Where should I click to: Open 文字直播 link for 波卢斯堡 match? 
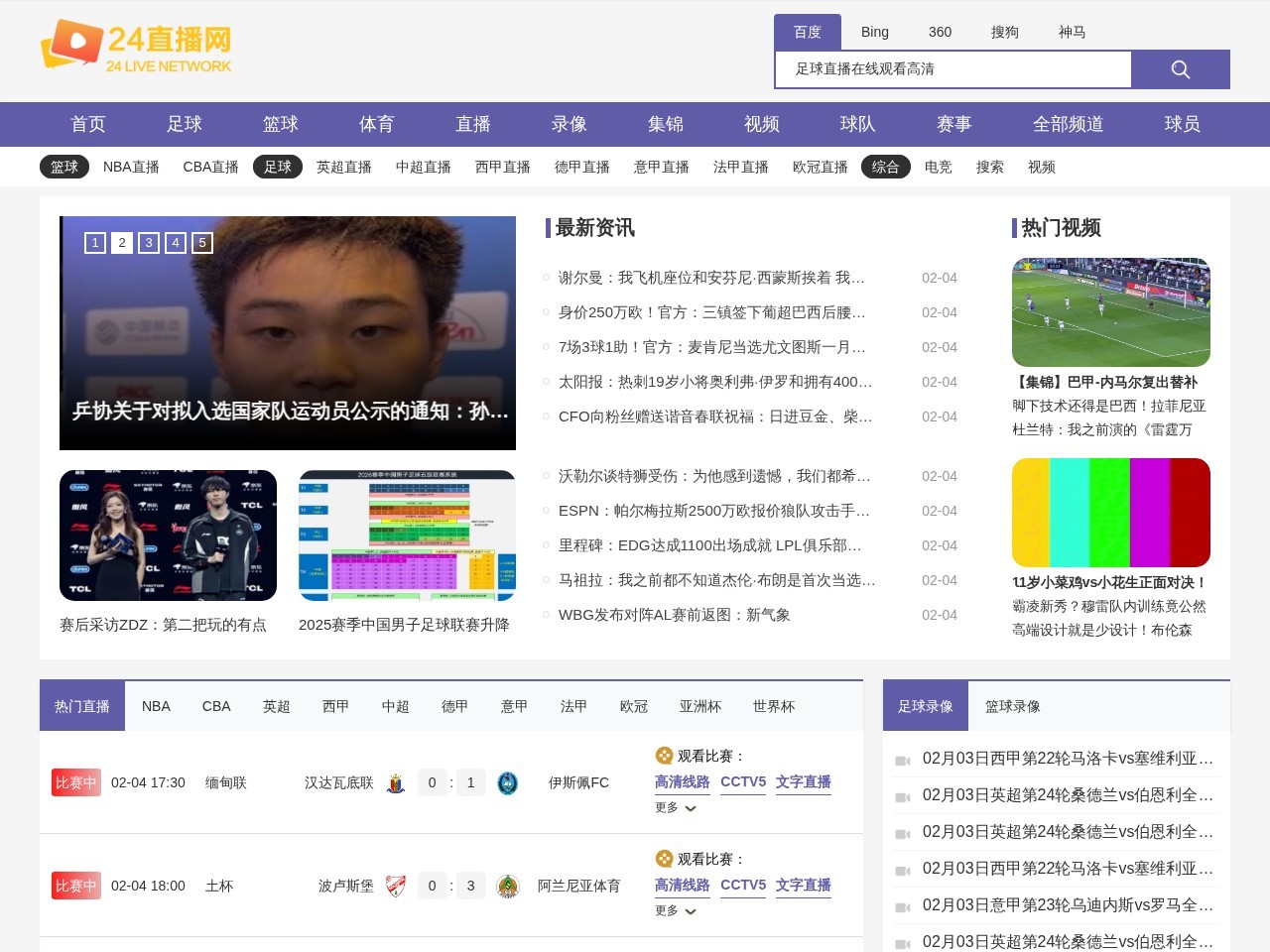804,885
